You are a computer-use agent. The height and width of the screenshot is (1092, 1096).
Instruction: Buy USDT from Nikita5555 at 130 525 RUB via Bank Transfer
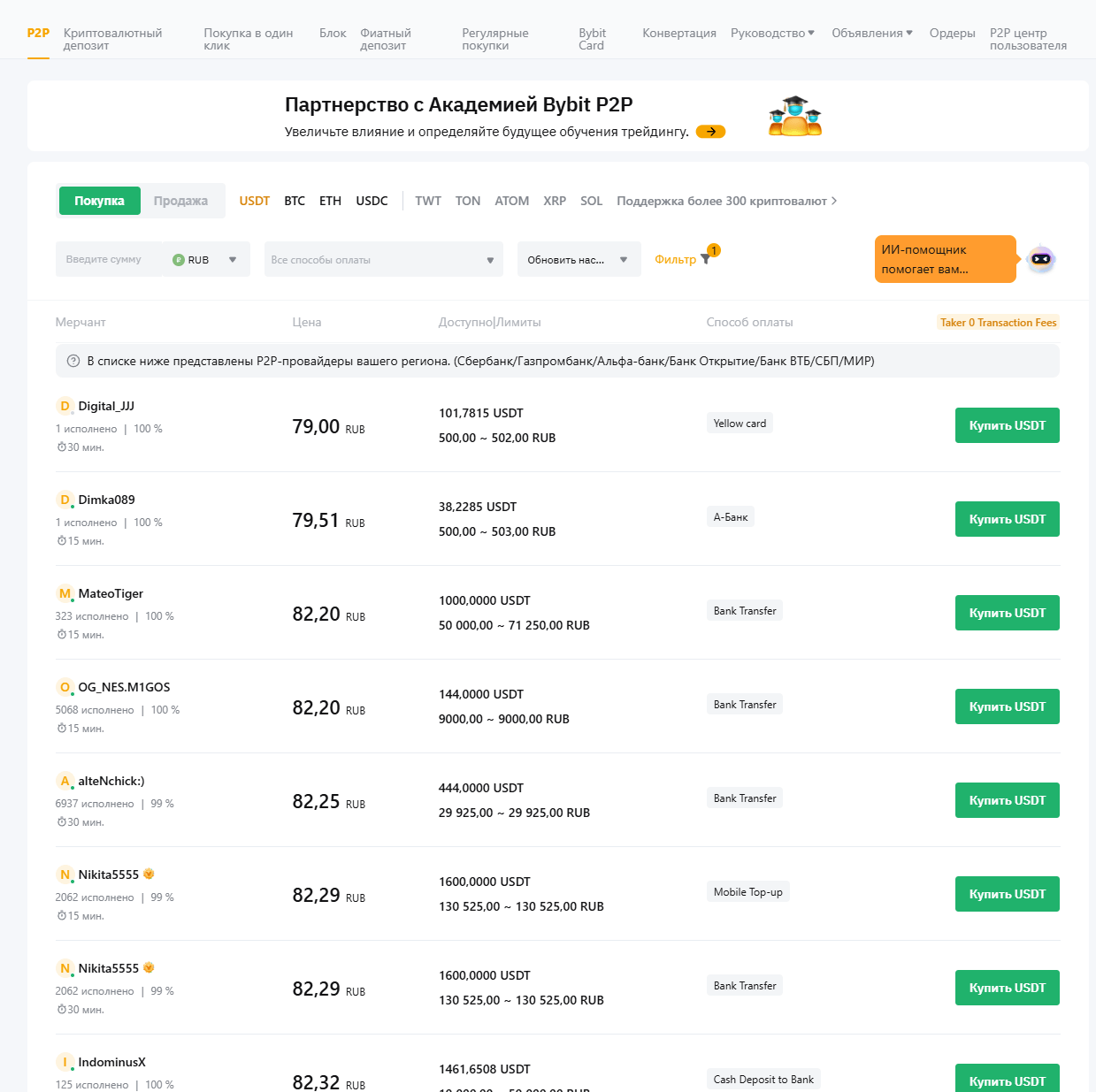(x=1007, y=988)
